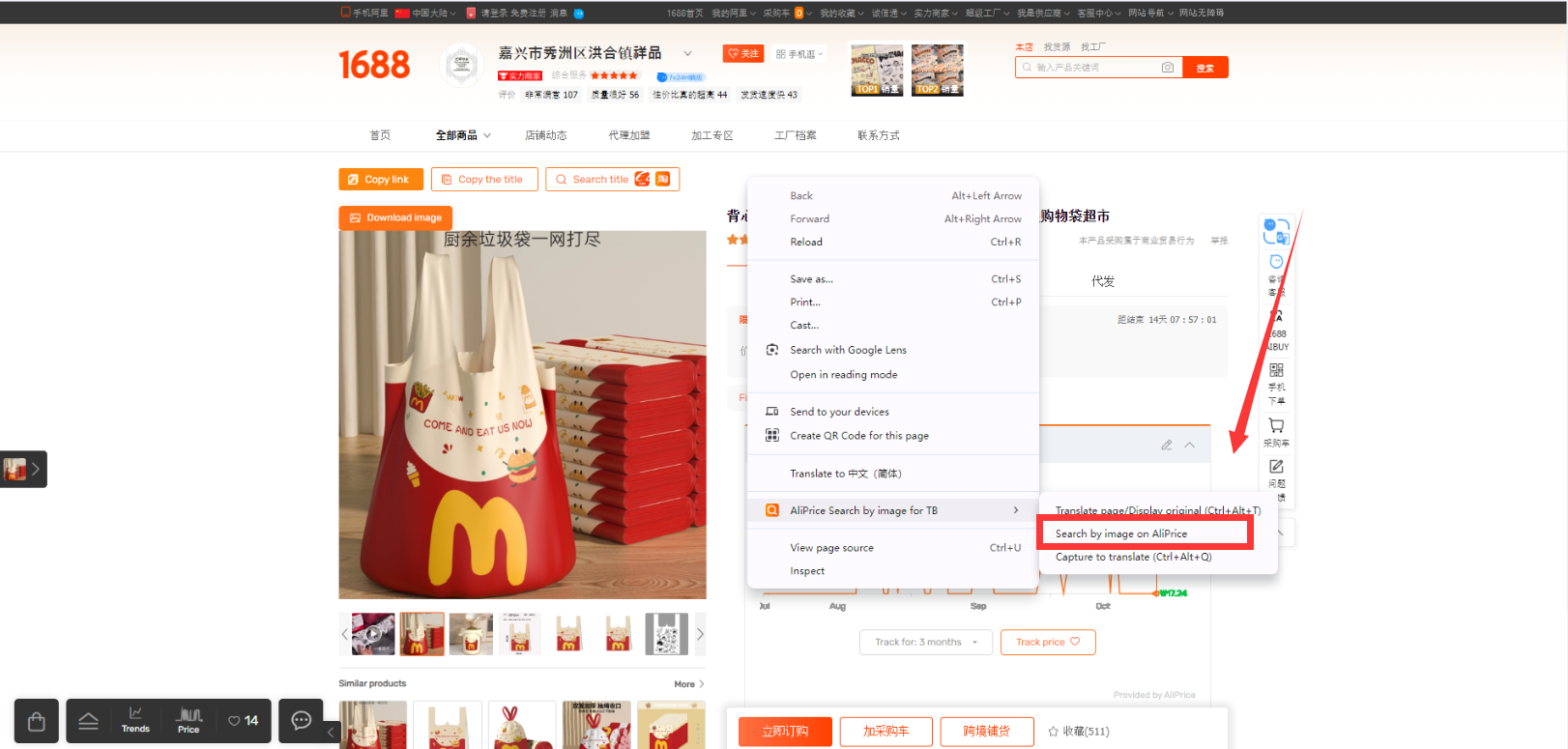Expand the store name dropdown arrow

(x=687, y=53)
